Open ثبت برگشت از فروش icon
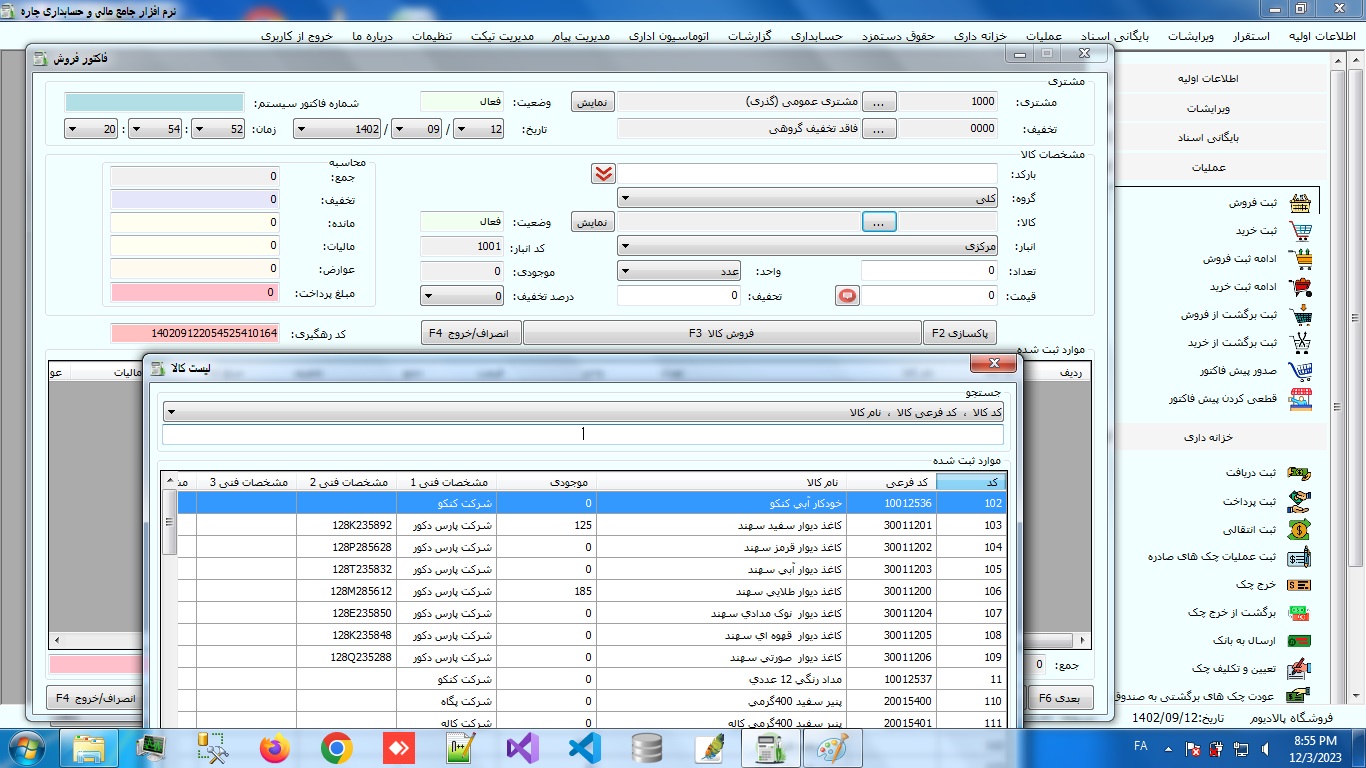1366x768 pixels. pyautogui.click(x=1300, y=315)
